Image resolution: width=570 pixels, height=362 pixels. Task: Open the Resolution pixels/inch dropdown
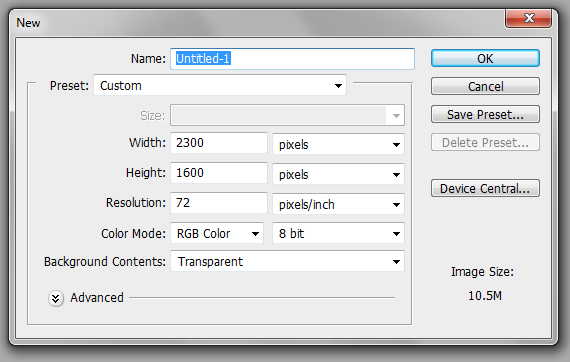(x=338, y=205)
